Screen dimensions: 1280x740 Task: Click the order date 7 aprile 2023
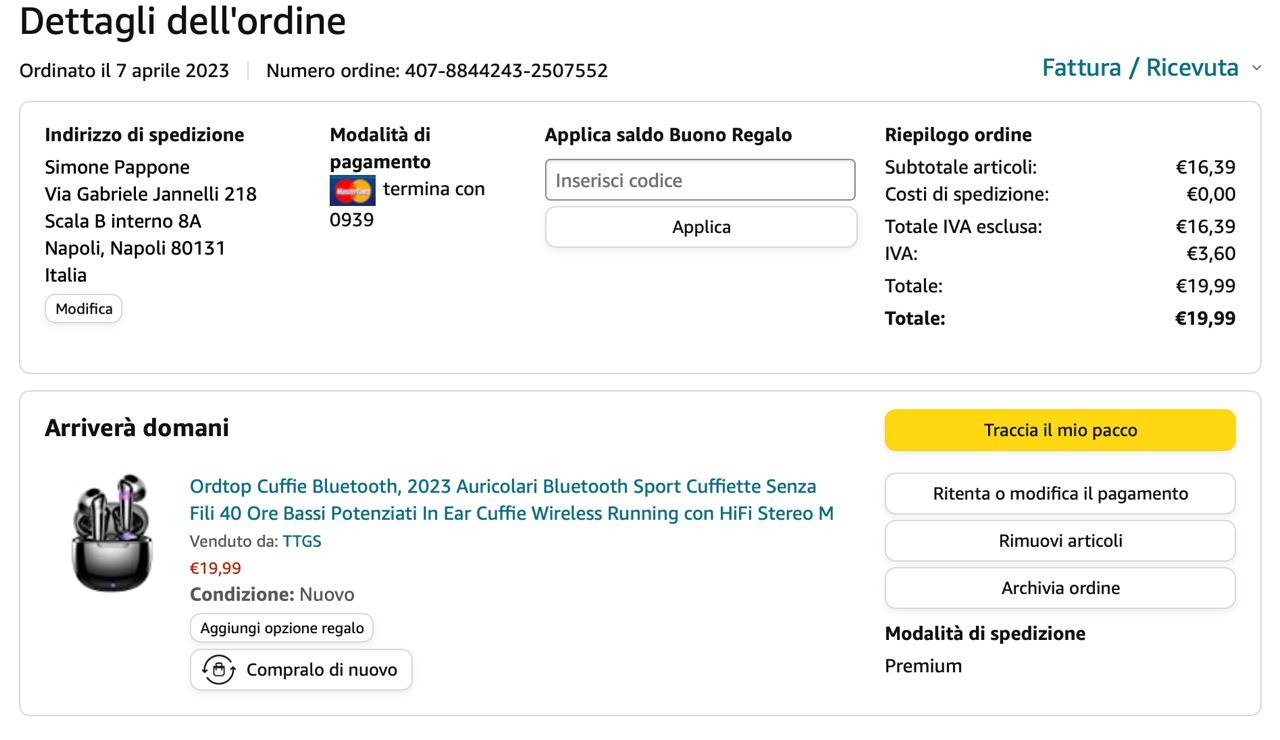tap(165, 71)
